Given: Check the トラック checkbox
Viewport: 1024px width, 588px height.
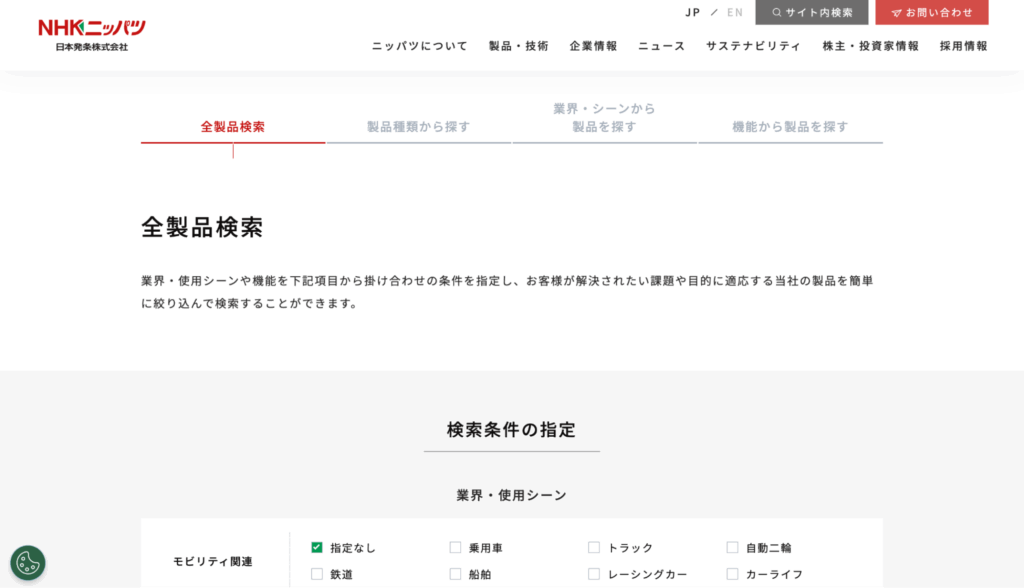Looking at the screenshot, I should point(594,548).
